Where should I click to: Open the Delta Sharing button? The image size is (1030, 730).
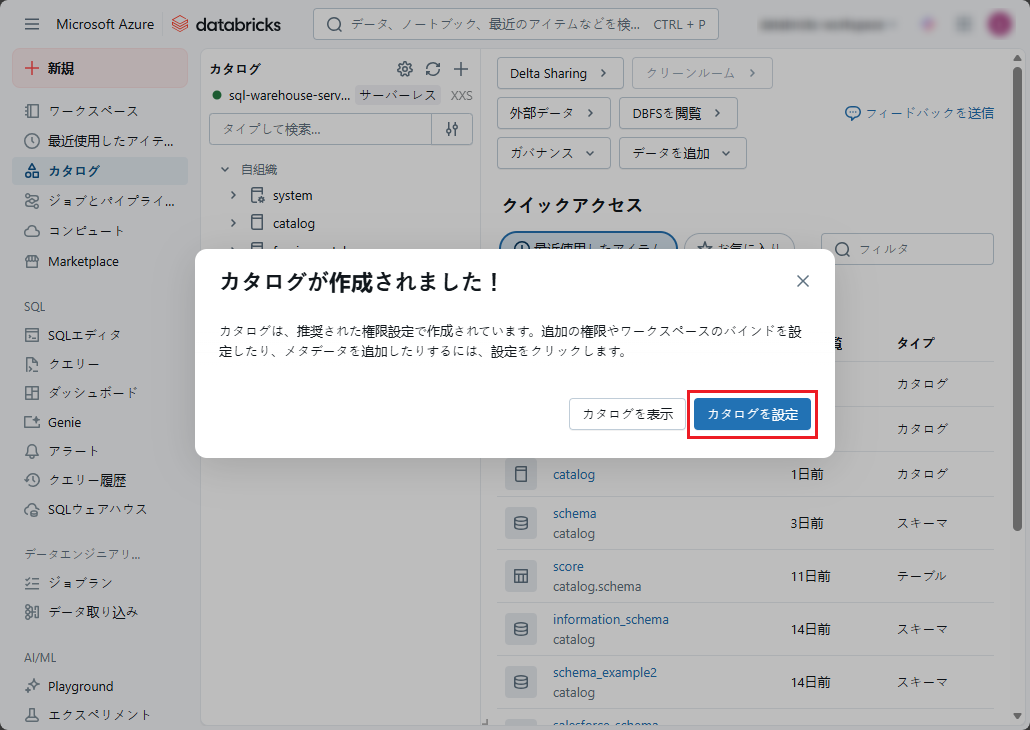pyautogui.click(x=560, y=73)
